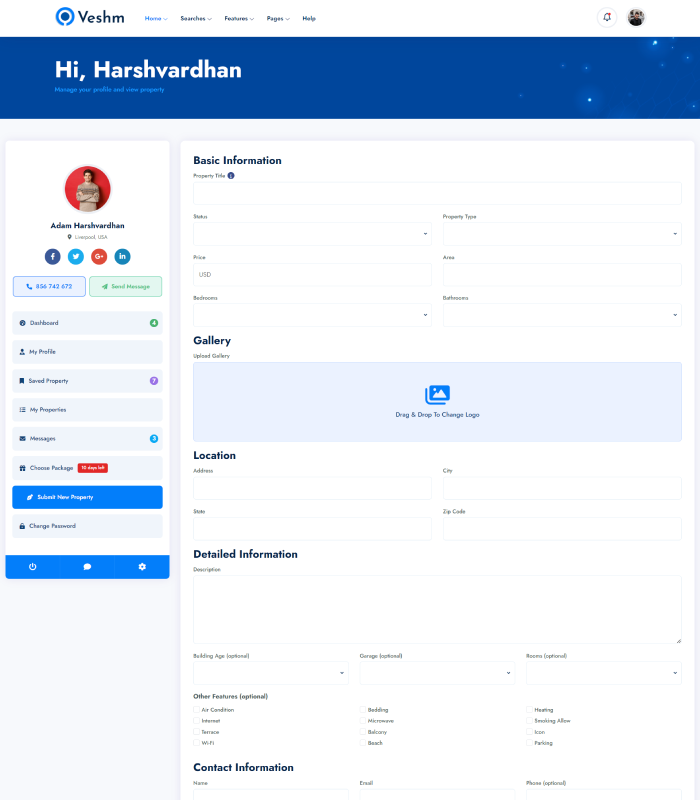The width and height of the screenshot is (700, 800).
Task: Click the Upload Gallery drag and drop area
Action: point(437,401)
